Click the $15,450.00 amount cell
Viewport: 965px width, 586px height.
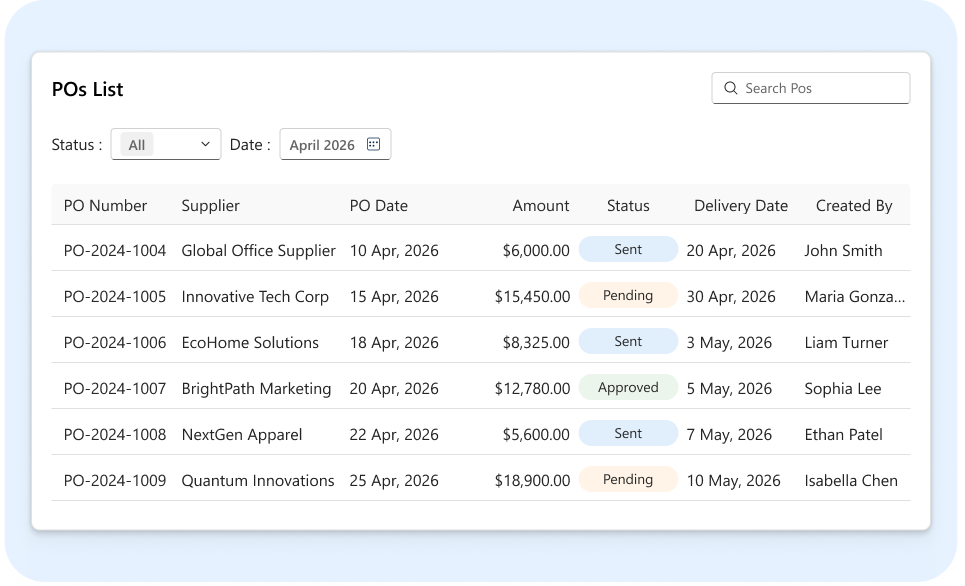pos(532,297)
